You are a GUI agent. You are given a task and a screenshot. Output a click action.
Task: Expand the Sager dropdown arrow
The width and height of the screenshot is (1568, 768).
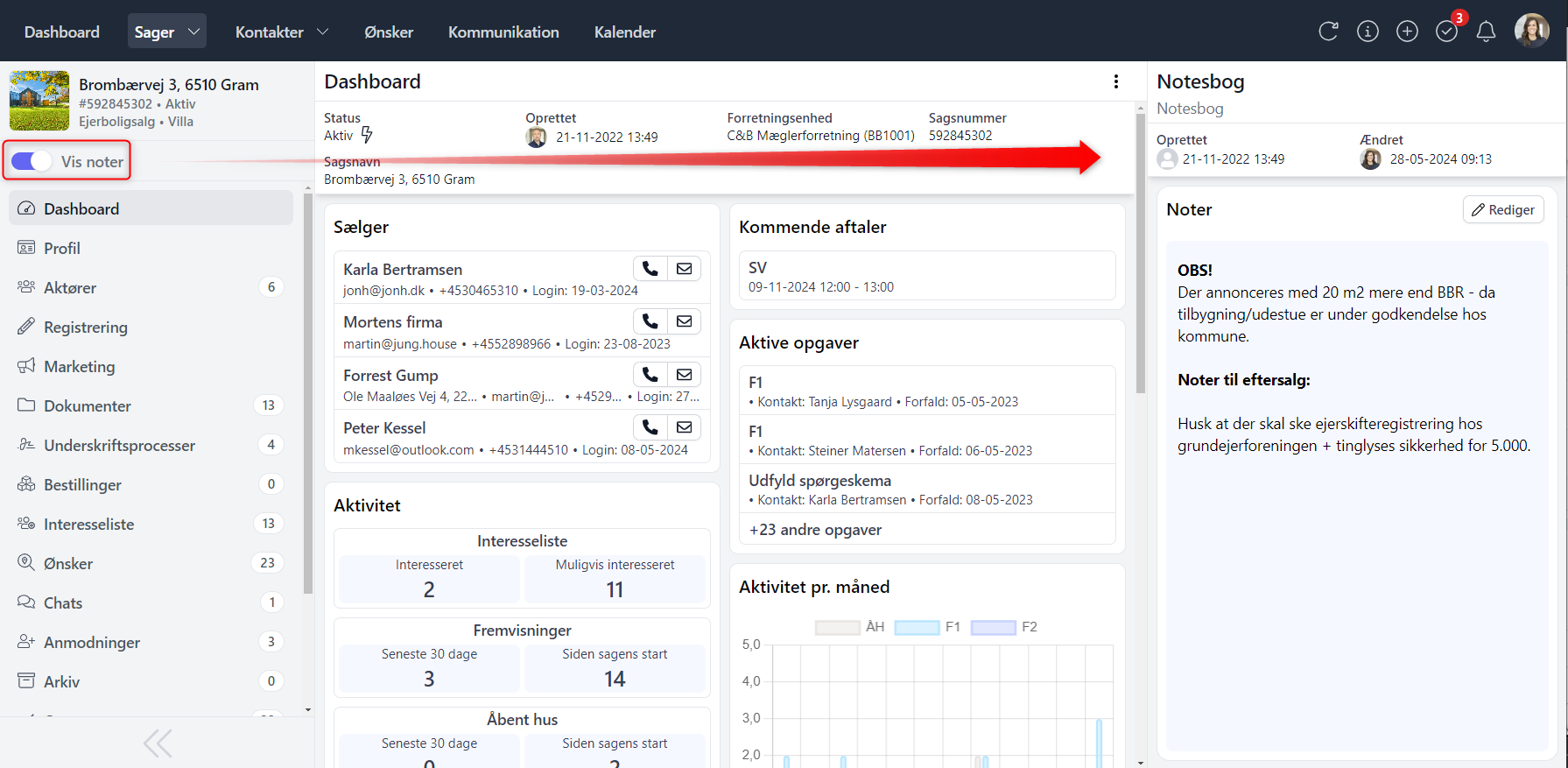point(193,32)
